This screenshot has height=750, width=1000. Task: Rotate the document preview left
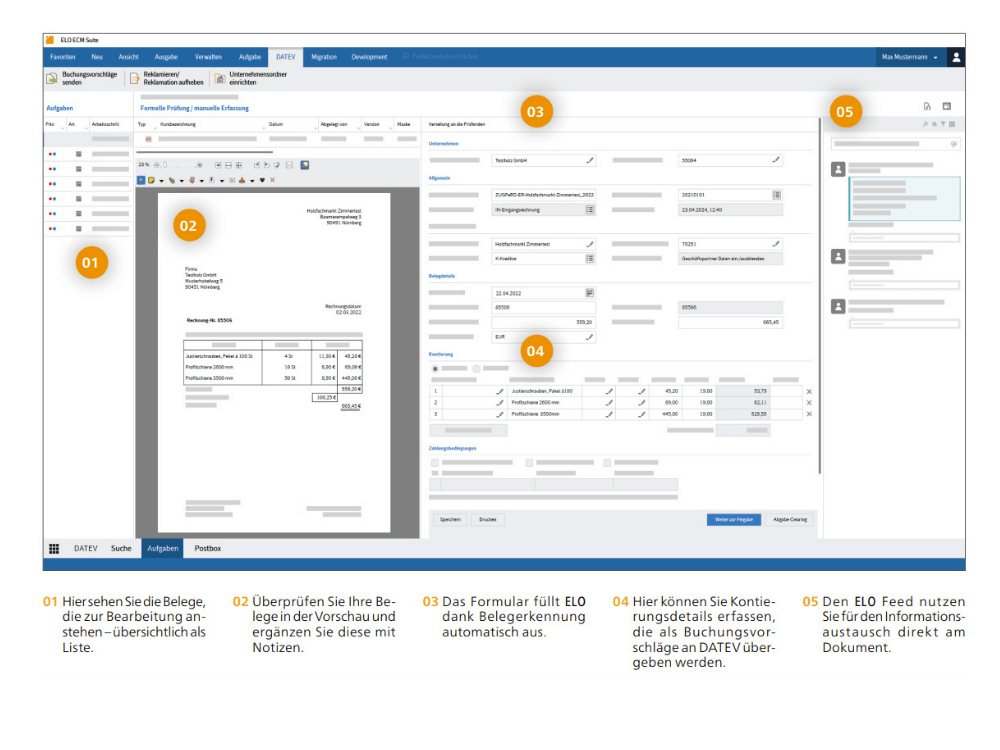tap(256, 165)
